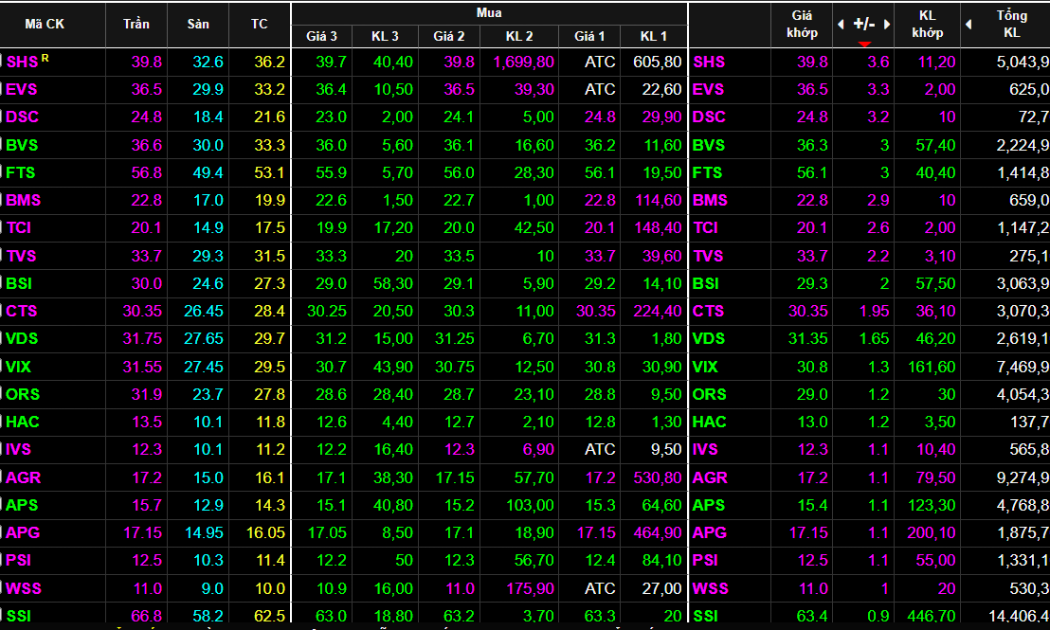
Task: Select APG TC value 16.05
Action: [266, 532]
